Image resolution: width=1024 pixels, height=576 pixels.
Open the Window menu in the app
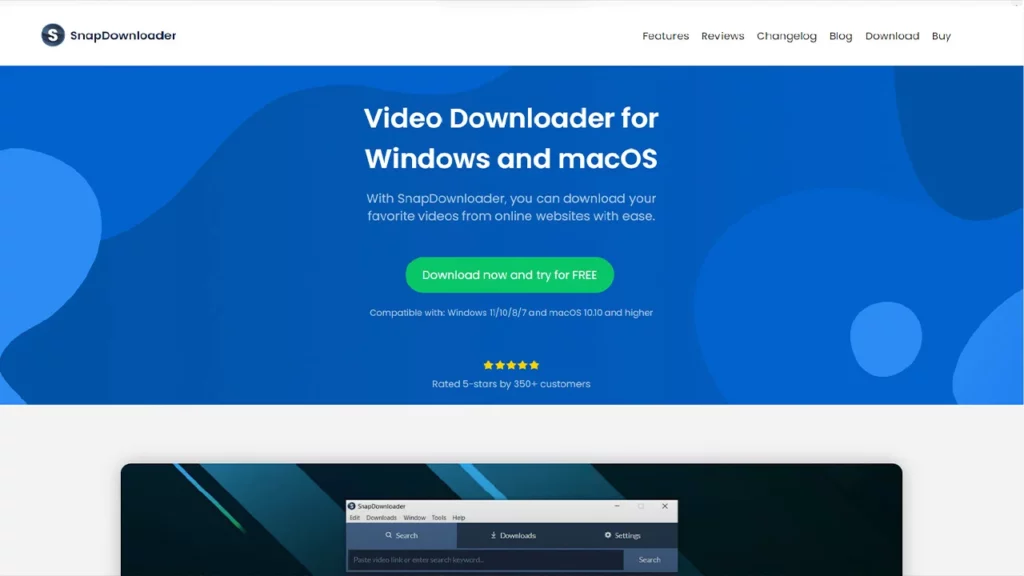click(414, 518)
